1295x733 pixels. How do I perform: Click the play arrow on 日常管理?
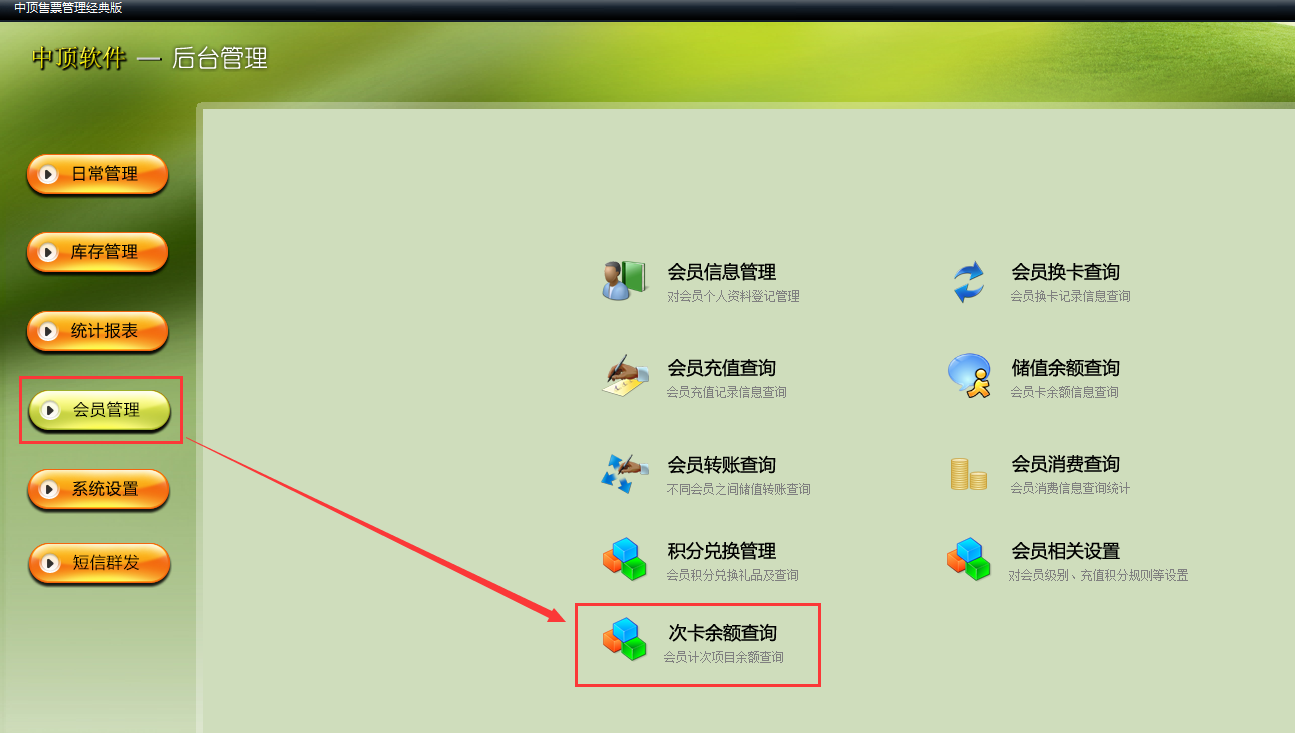tap(47, 175)
